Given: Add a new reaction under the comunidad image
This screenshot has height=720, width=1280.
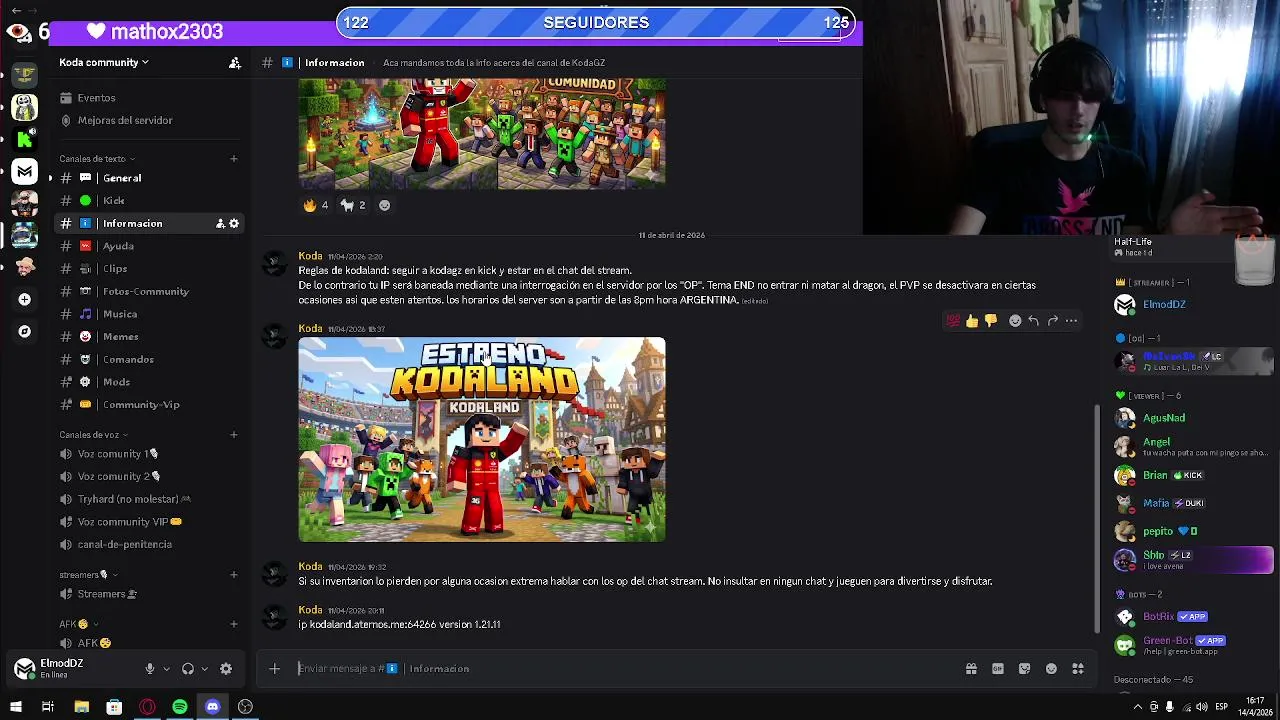Looking at the screenshot, I should 384,205.
